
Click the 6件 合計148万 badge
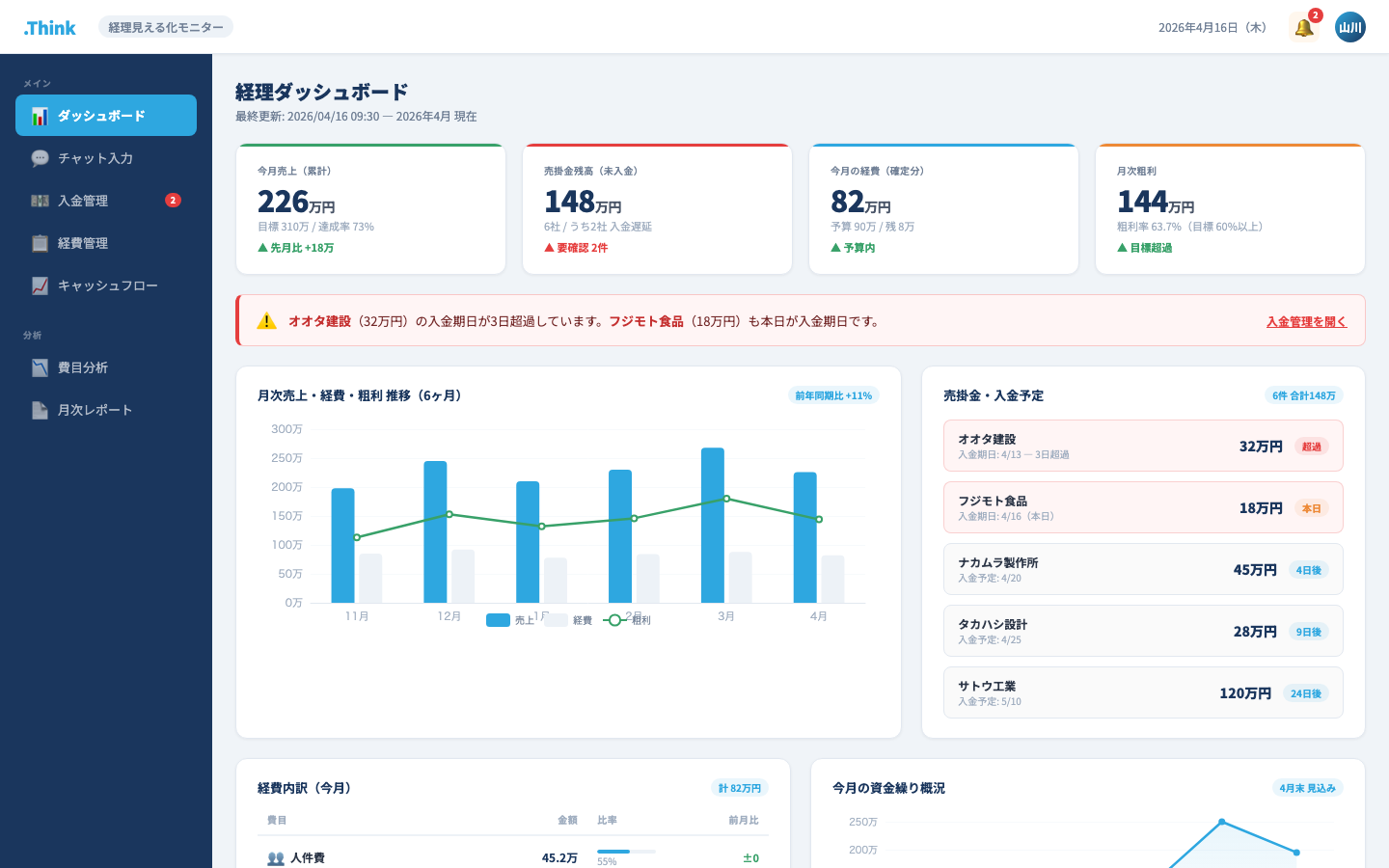(1303, 395)
